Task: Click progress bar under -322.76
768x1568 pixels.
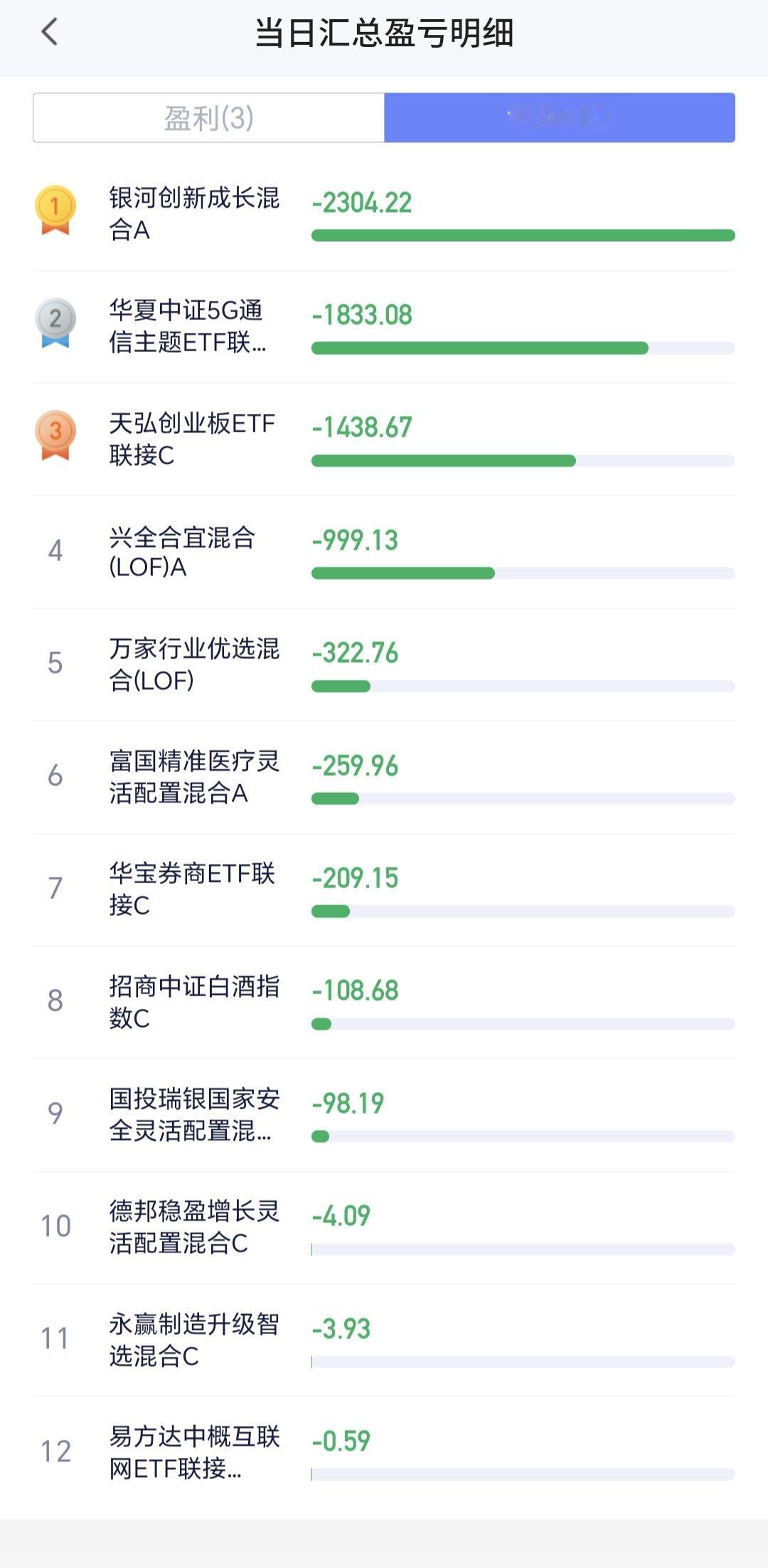Action: 523,686
